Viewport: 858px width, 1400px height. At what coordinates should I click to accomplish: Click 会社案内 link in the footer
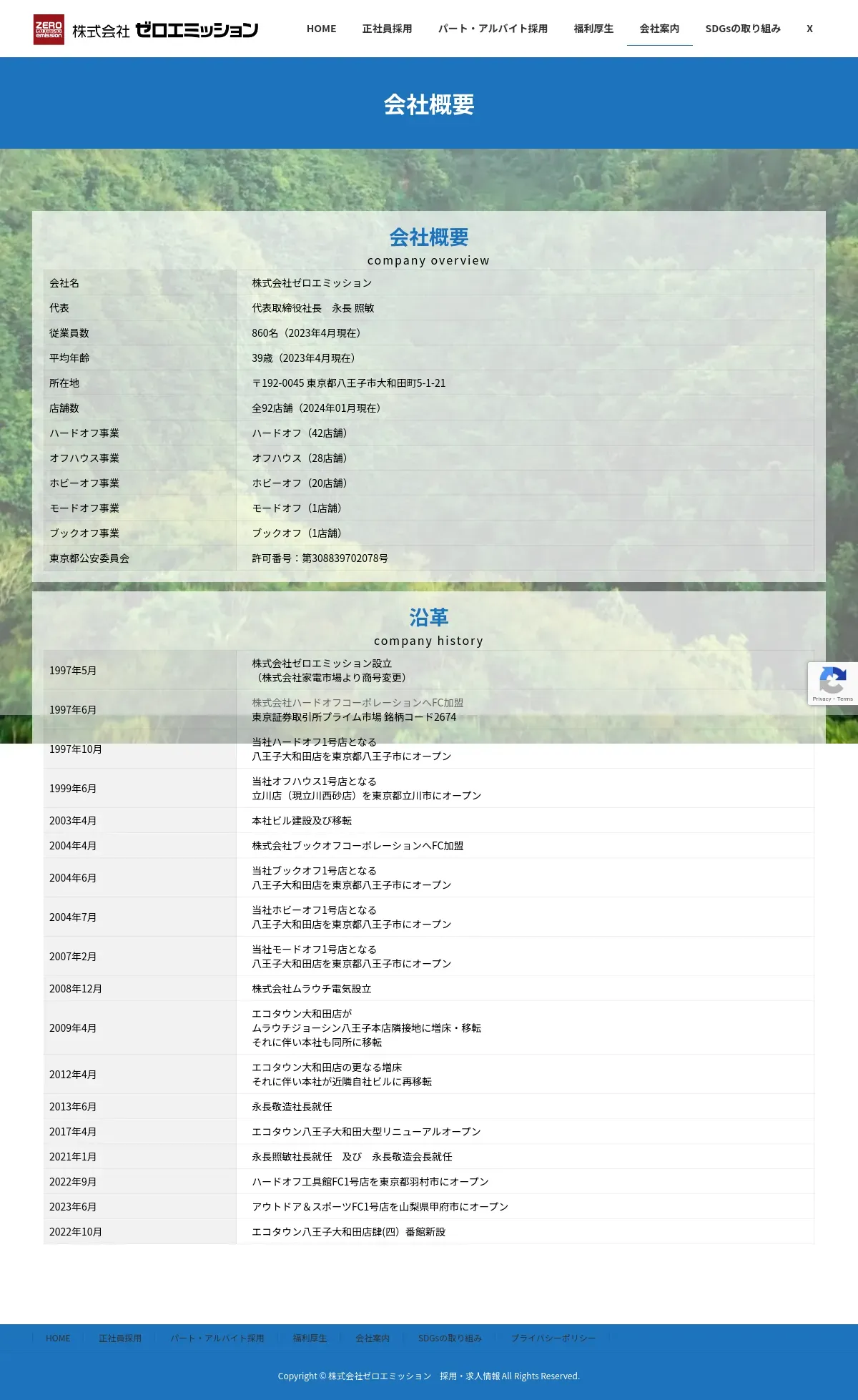(373, 1338)
